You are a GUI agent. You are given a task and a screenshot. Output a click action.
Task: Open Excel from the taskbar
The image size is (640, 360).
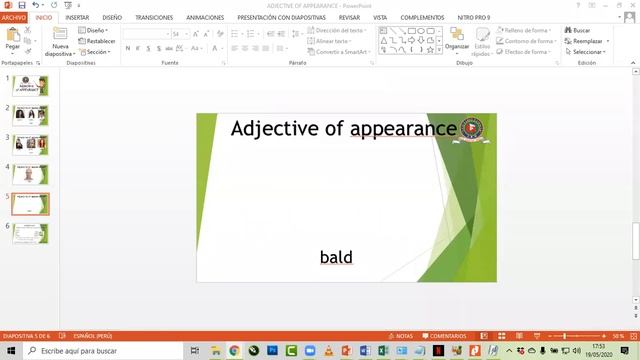tap(383, 351)
